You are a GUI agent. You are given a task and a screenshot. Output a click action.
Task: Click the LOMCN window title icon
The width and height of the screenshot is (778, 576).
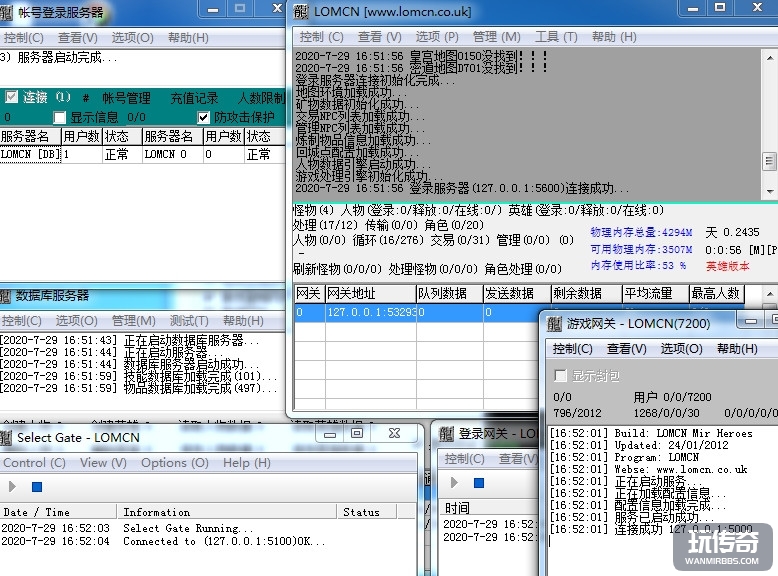click(x=301, y=11)
